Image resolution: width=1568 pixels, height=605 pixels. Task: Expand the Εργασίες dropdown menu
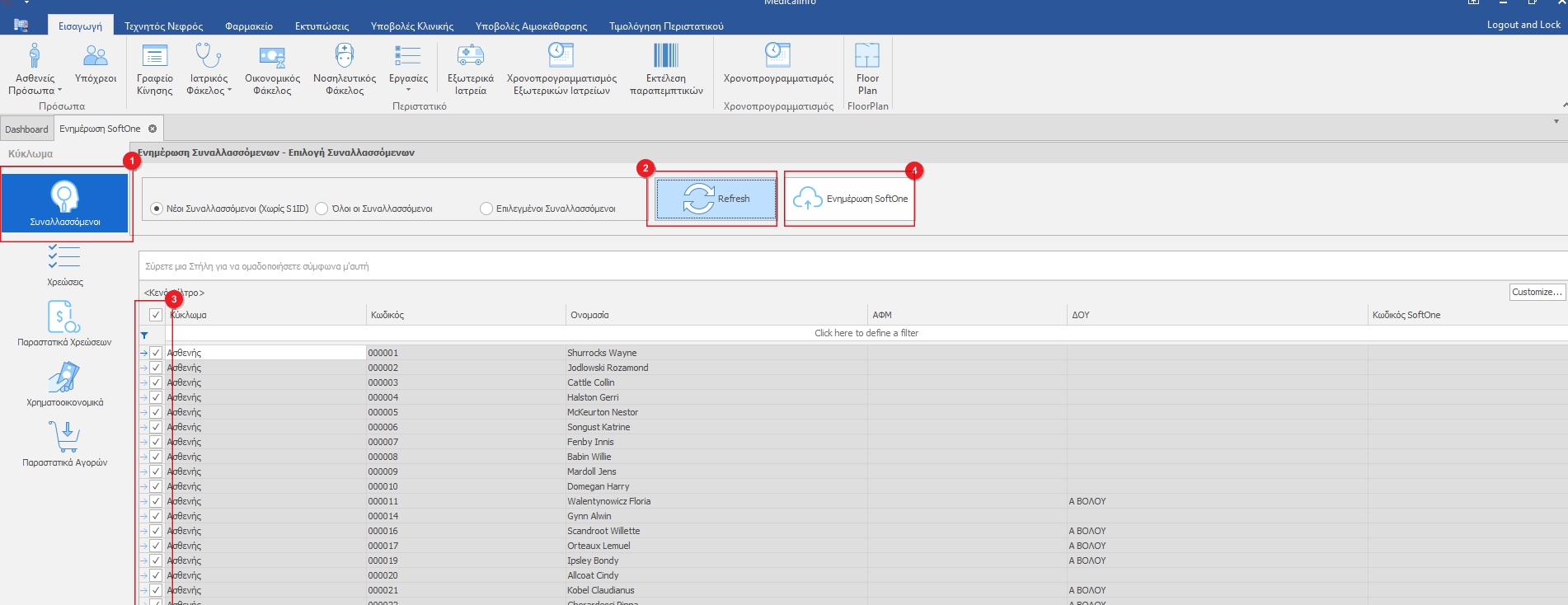click(408, 89)
